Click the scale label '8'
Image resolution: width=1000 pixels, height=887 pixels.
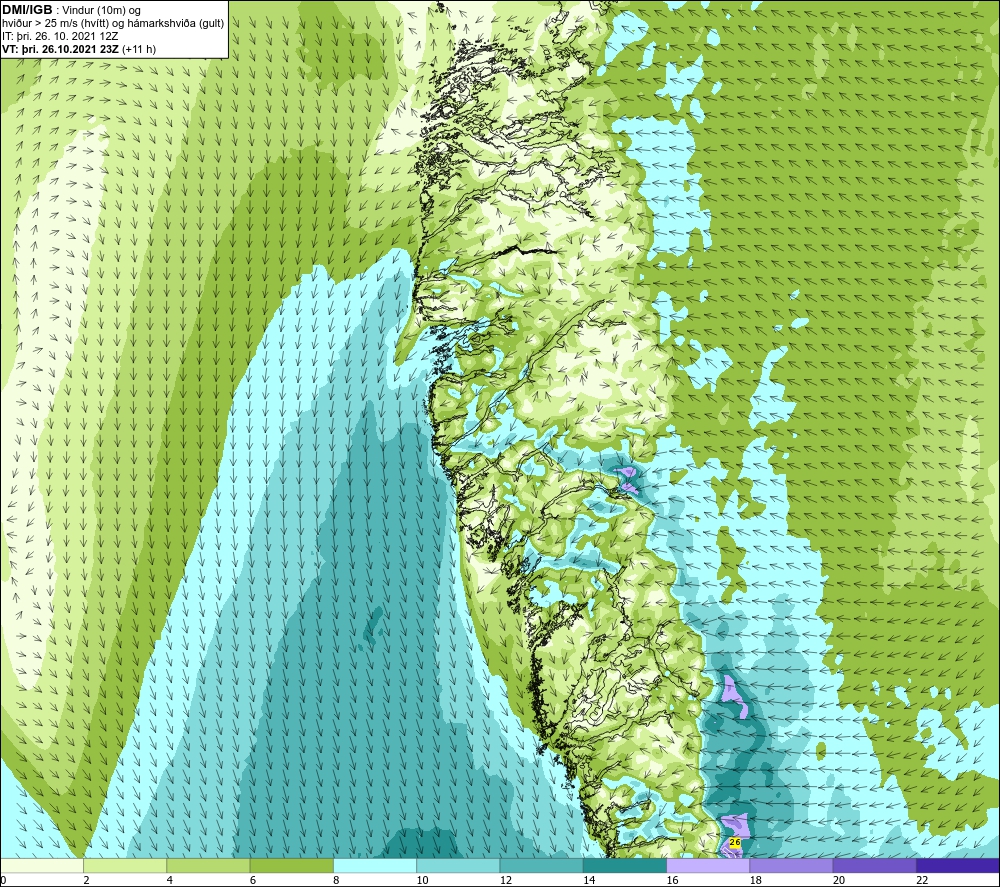336,880
